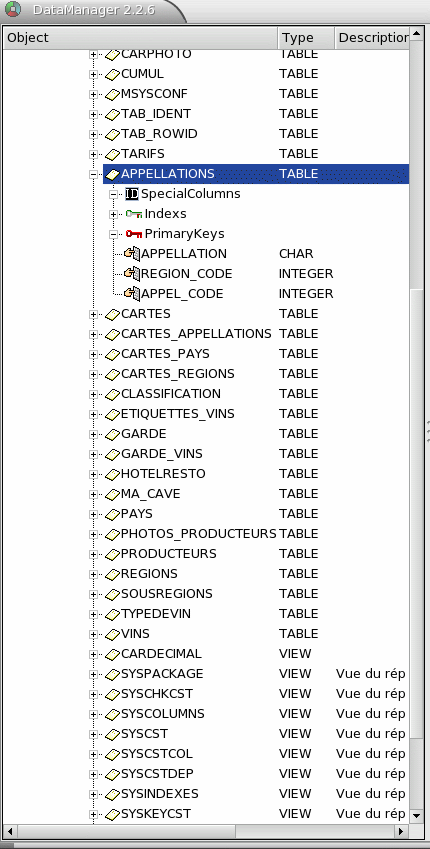Click the DataManager application icon in title bar
This screenshot has width=430, height=849.
click(x=12, y=9)
